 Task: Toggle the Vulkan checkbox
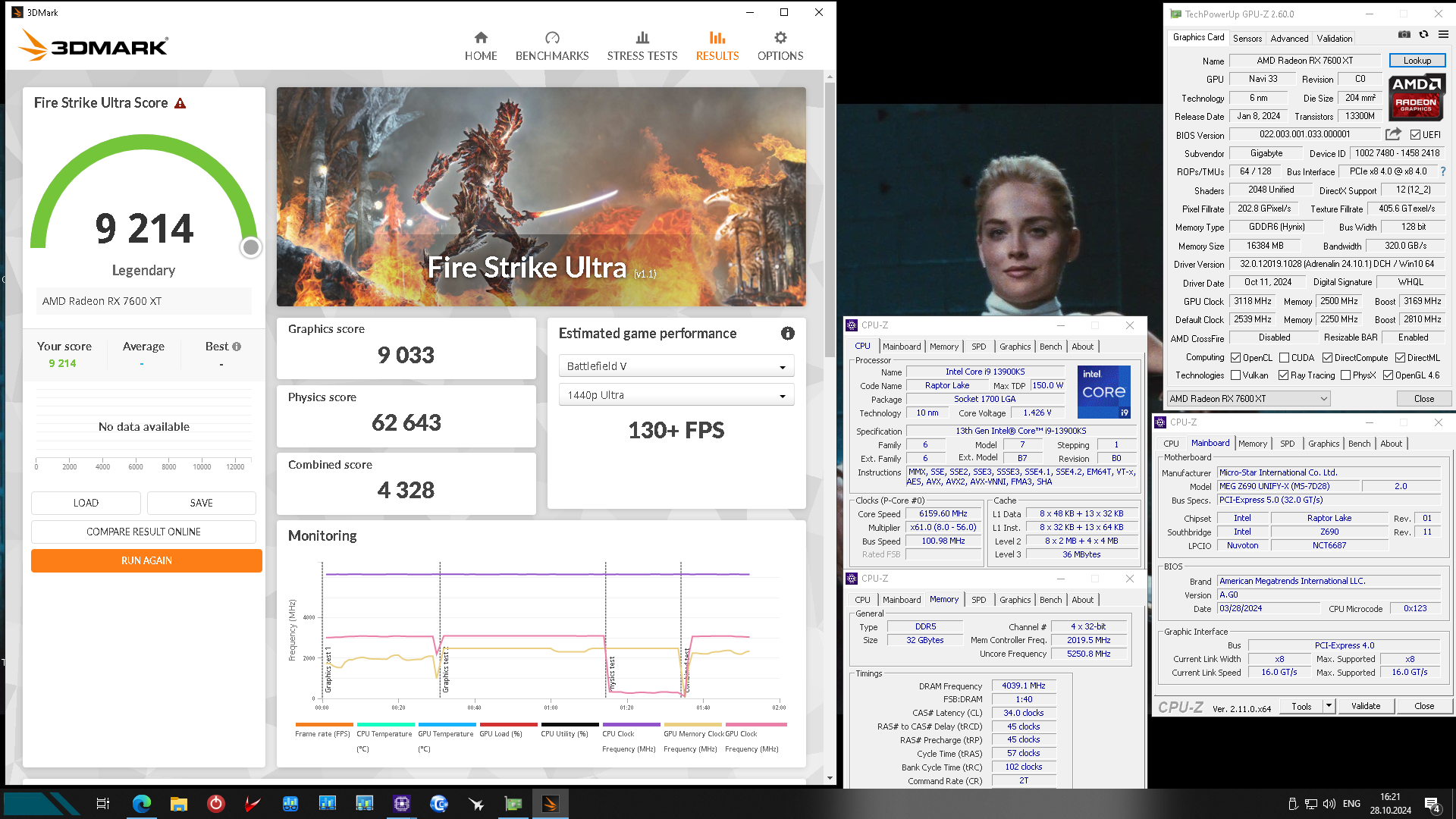click(1235, 375)
